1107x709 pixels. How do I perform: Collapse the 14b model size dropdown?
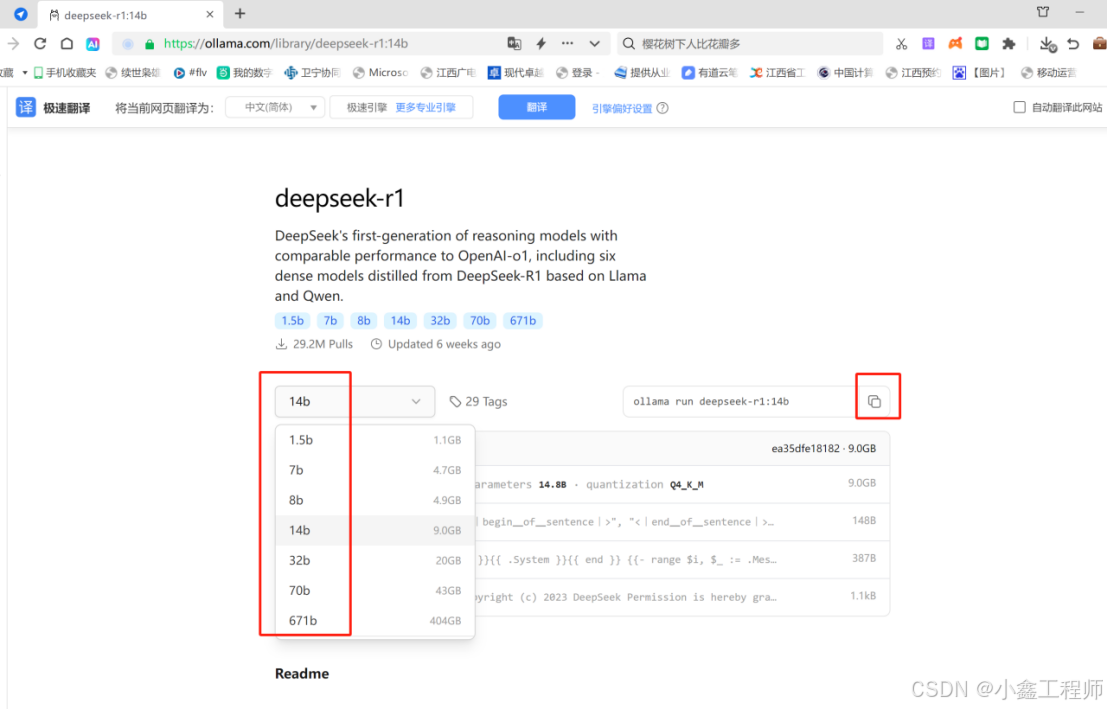[354, 401]
